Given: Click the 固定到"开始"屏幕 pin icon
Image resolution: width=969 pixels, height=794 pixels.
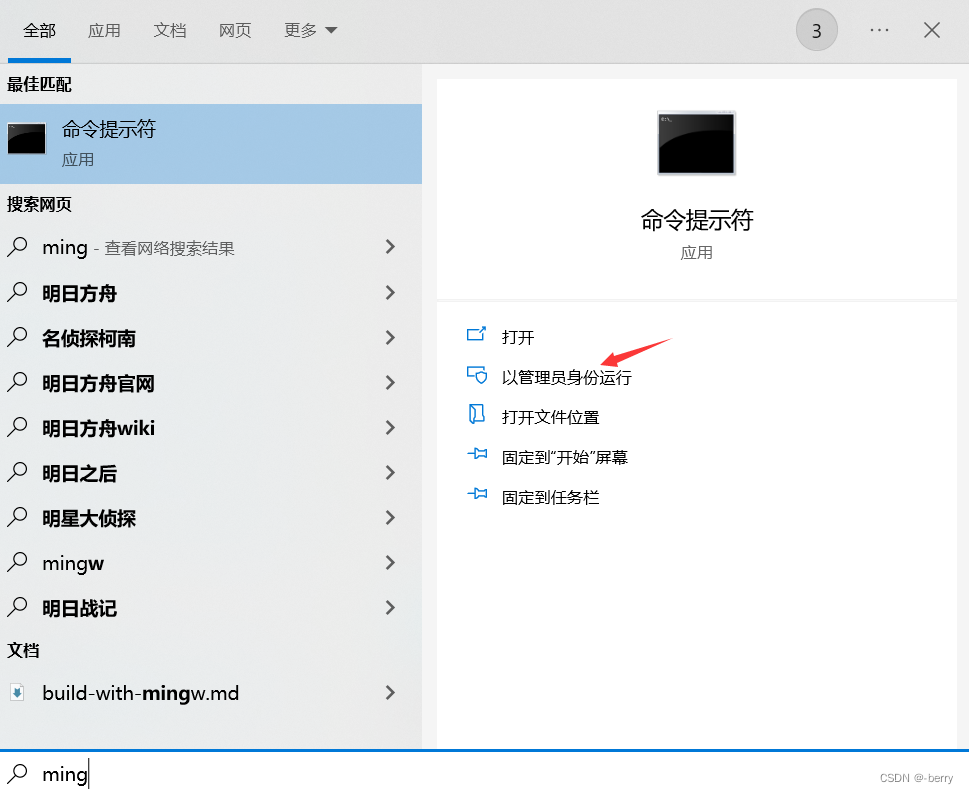Looking at the screenshot, I should [478, 456].
